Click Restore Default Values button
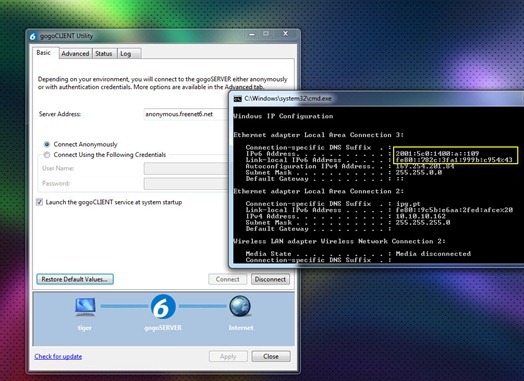This screenshot has height=381, width=524. 75,279
